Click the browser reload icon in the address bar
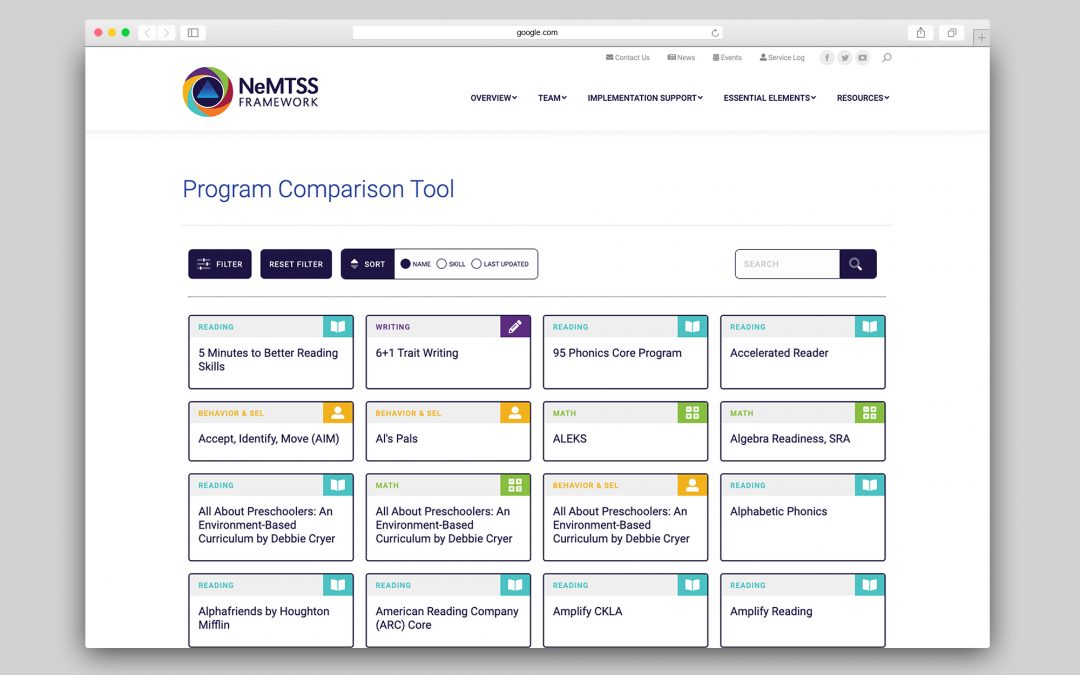 tap(715, 33)
